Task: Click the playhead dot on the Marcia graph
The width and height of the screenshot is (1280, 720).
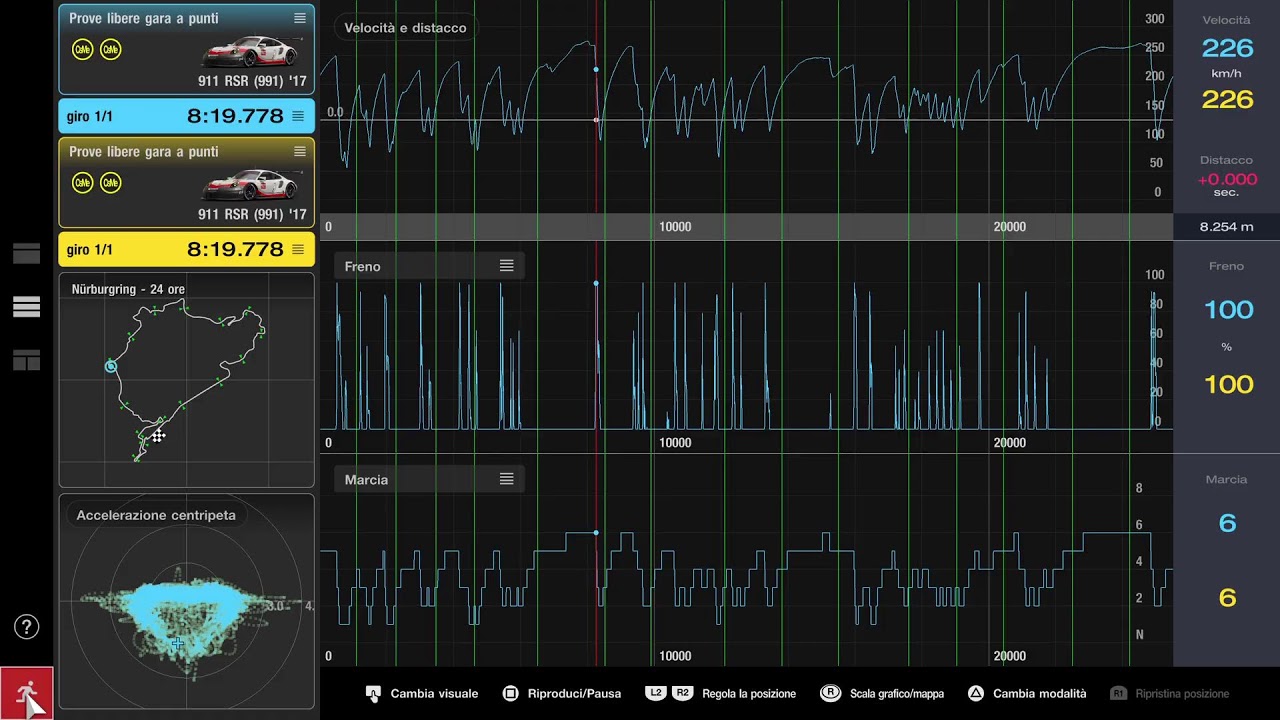Action: (x=596, y=532)
